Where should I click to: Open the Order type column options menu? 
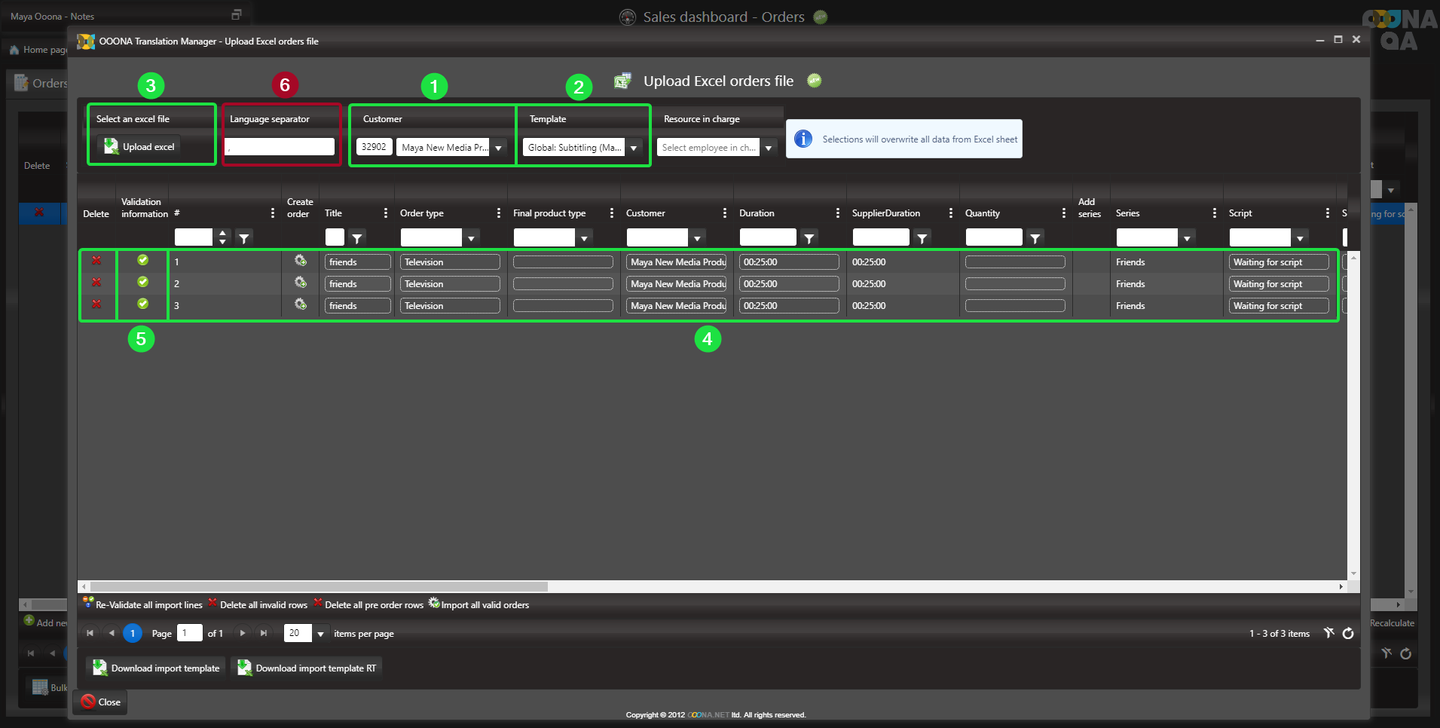[499, 213]
